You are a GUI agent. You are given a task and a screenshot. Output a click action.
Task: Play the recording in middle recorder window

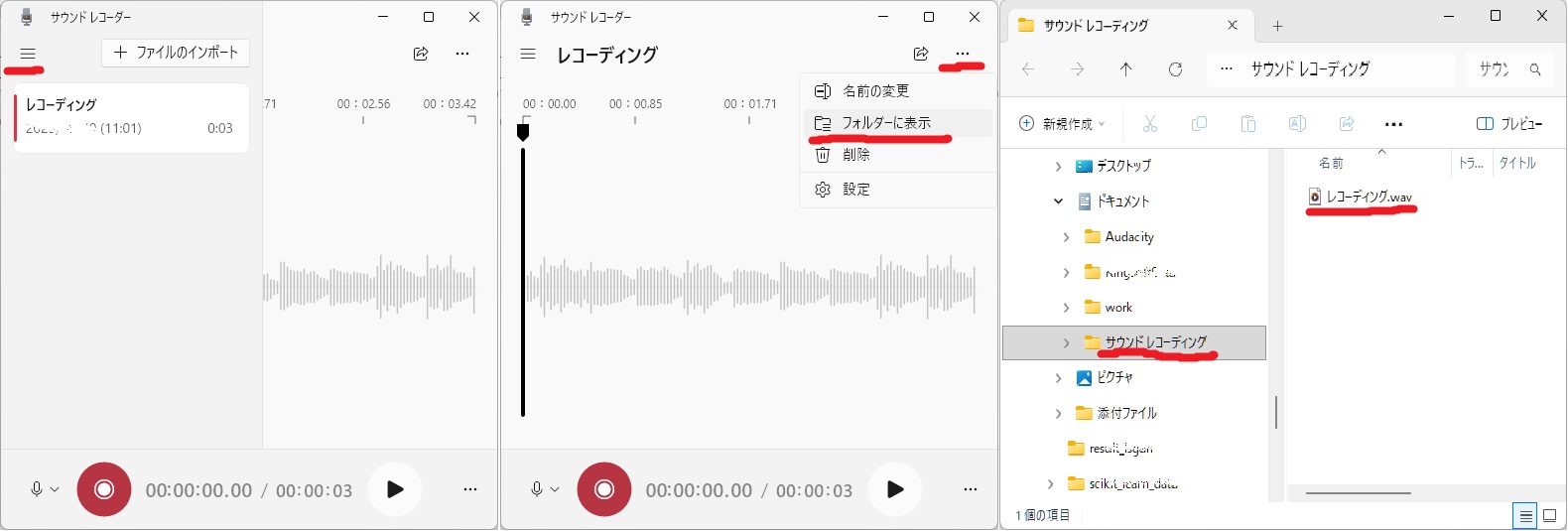[895, 489]
